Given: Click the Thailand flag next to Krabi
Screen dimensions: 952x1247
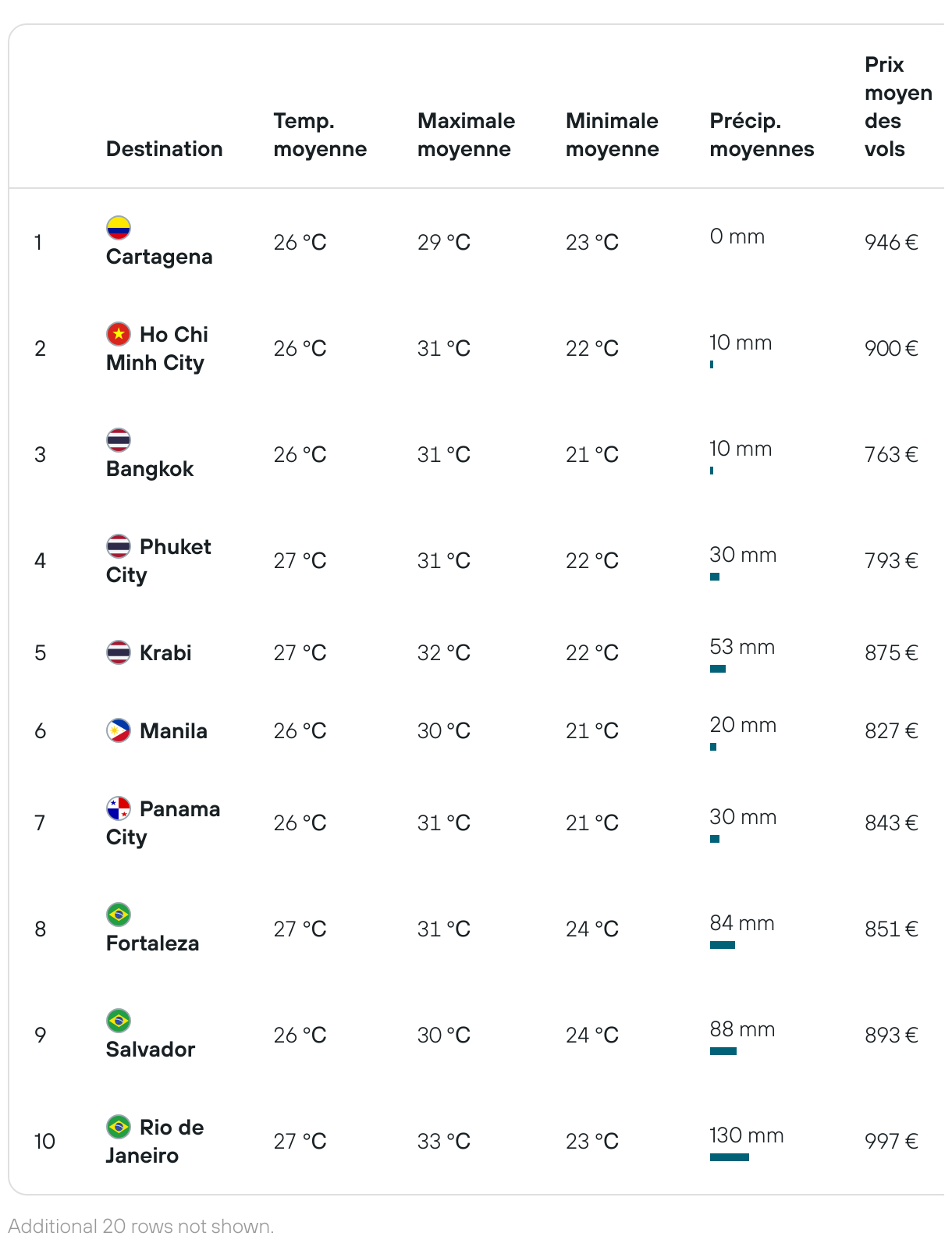Looking at the screenshot, I should coord(119,652).
